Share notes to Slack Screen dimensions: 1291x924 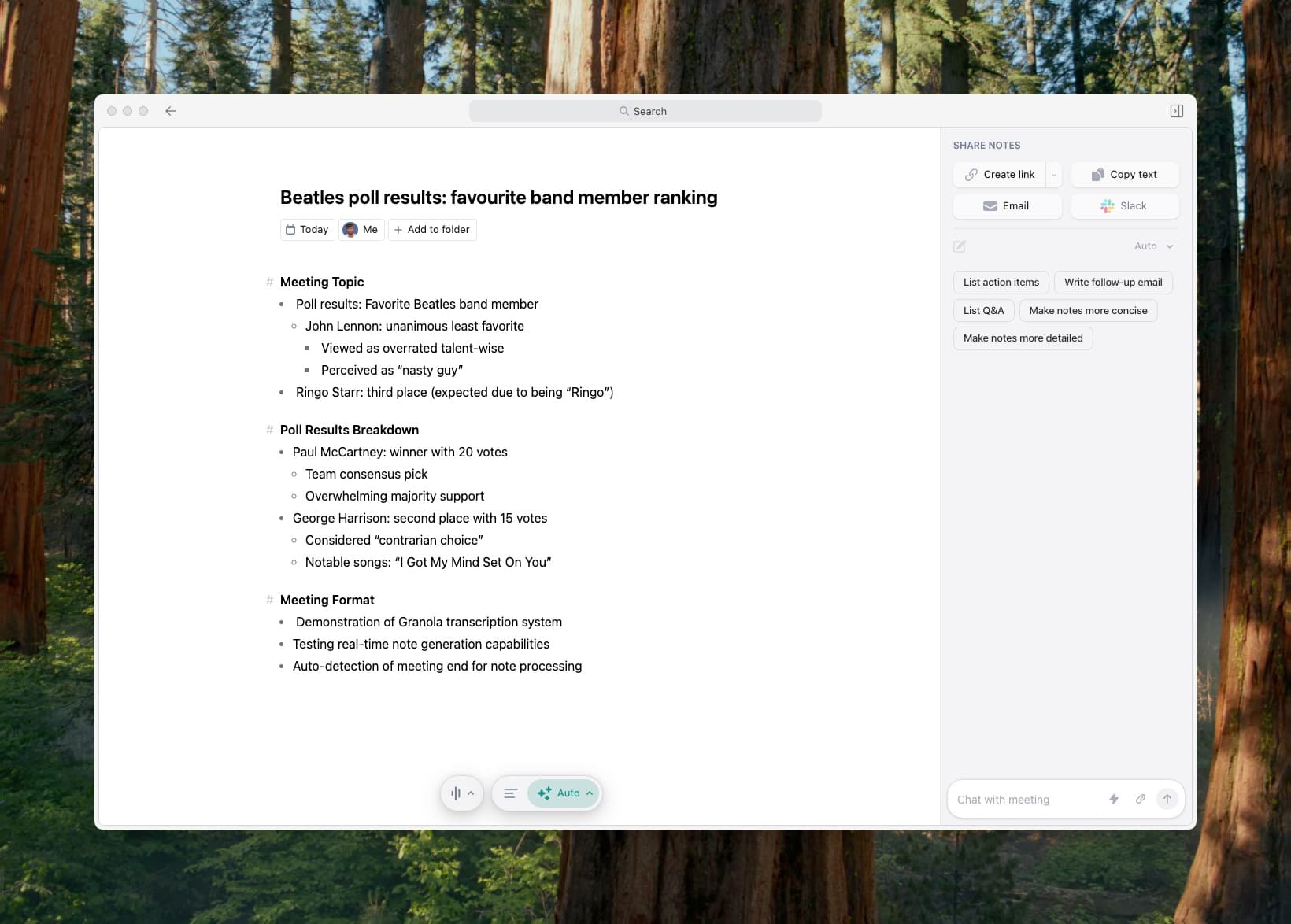point(1125,206)
